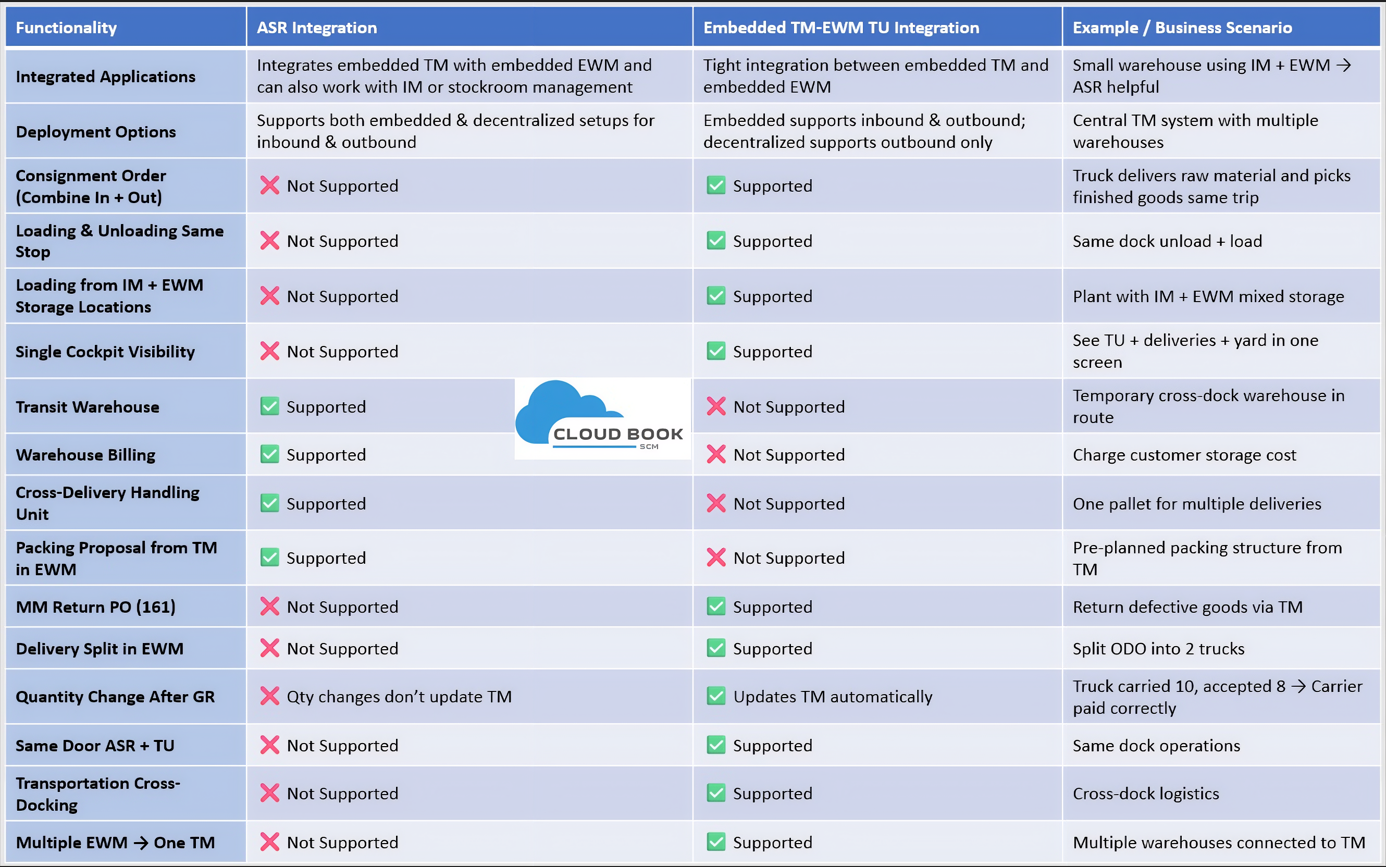This screenshot has width=1386, height=867.
Task: Click the 'Cross-dock logistics' example cell
Action: coord(1146,794)
